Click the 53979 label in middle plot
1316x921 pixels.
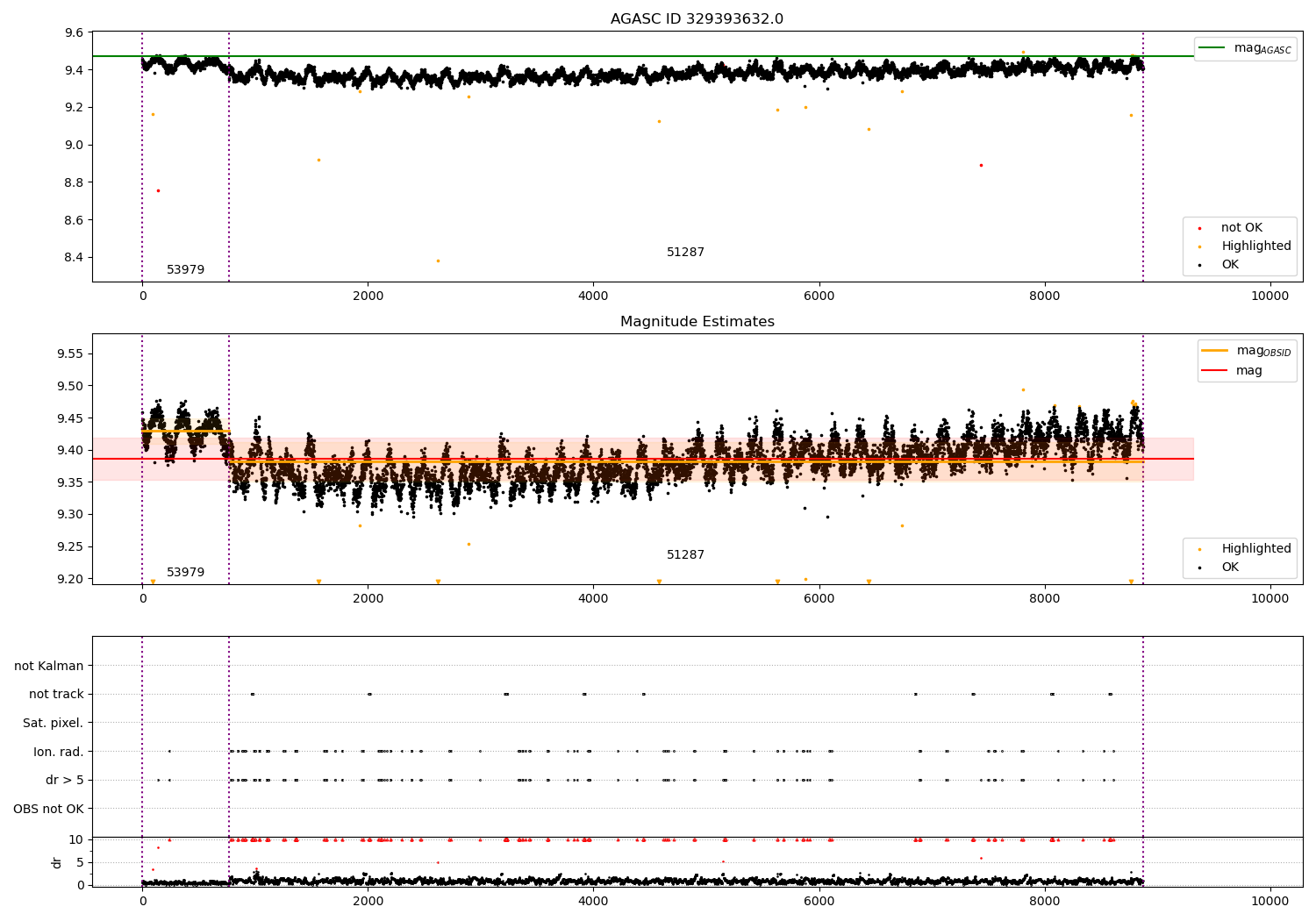[185, 573]
